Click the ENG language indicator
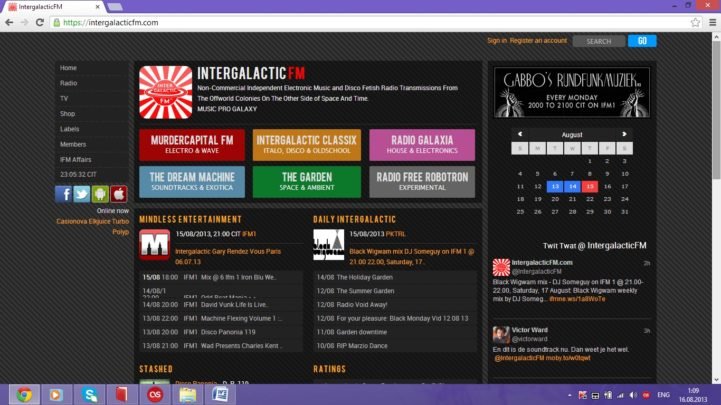This screenshot has width=721, height=405. coord(663,395)
